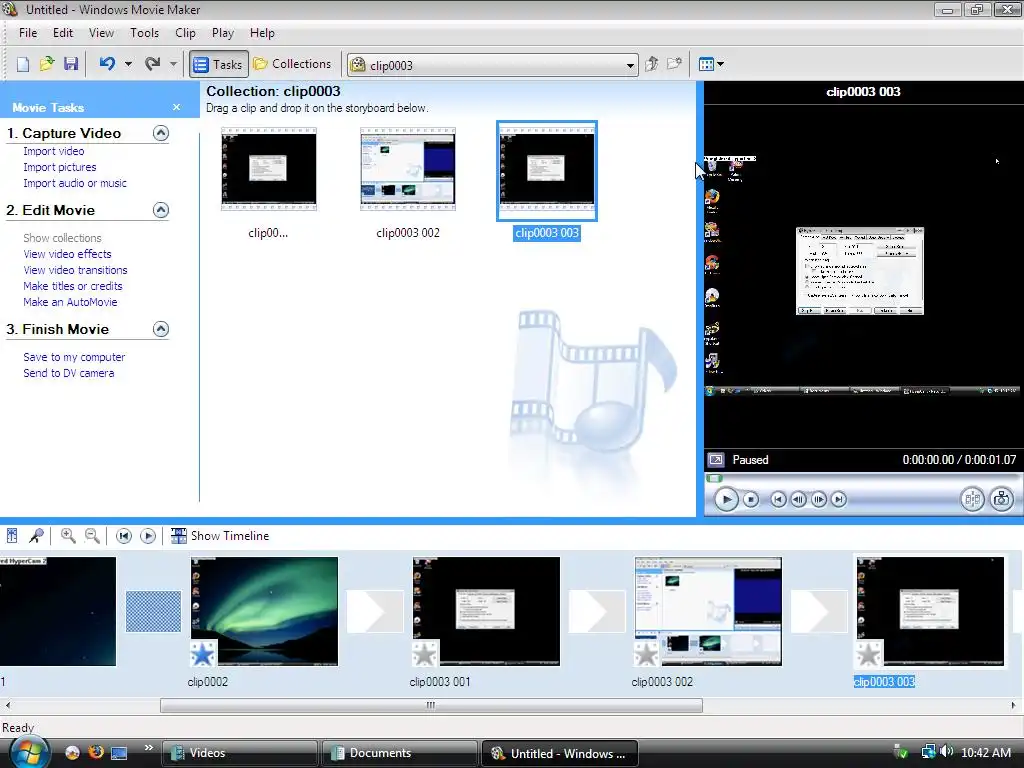1024x768 pixels.
Task: Redo the last action
Action: 152,64
